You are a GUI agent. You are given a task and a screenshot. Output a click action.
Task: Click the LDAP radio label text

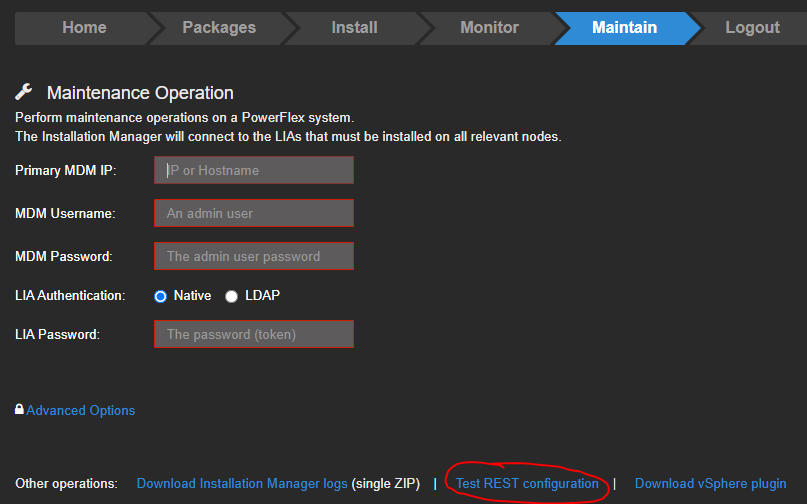[264, 296]
